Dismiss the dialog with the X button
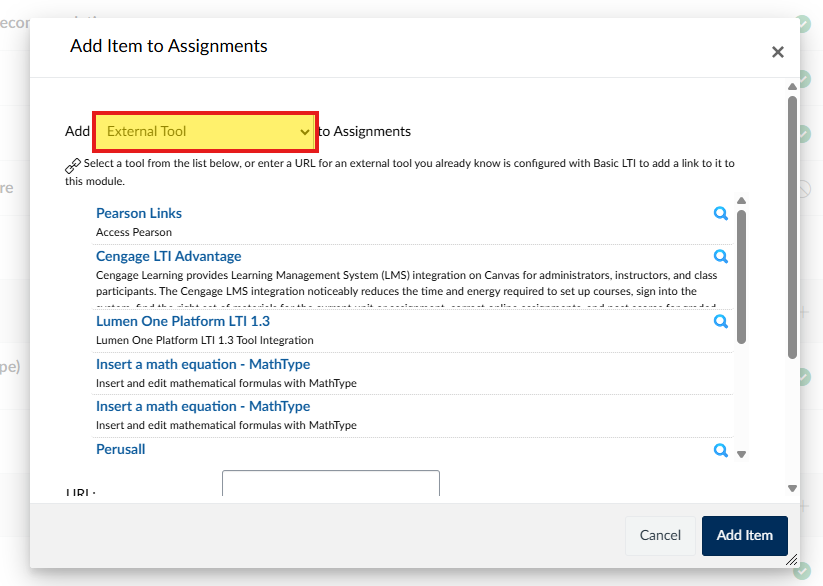The height and width of the screenshot is (586, 823). (x=778, y=51)
